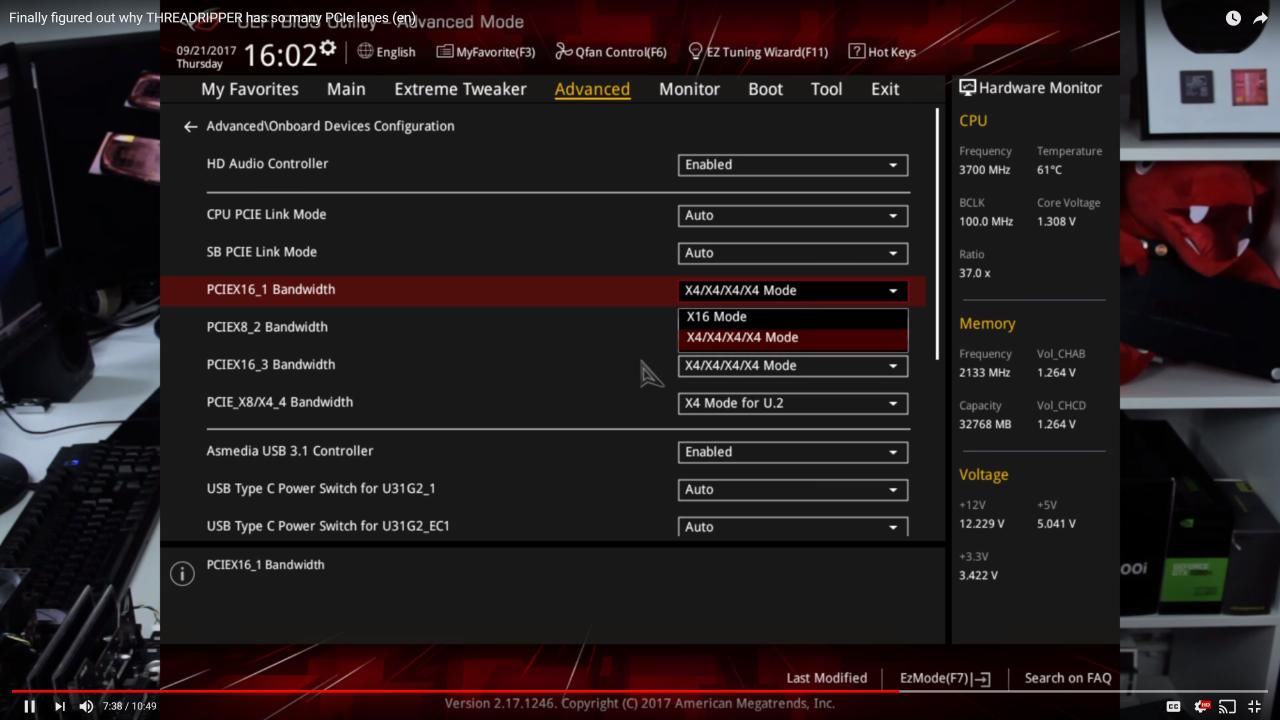Open SB PCIE Link Mode dropdown
The height and width of the screenshot is (720, 1280).
coord(793,253)
